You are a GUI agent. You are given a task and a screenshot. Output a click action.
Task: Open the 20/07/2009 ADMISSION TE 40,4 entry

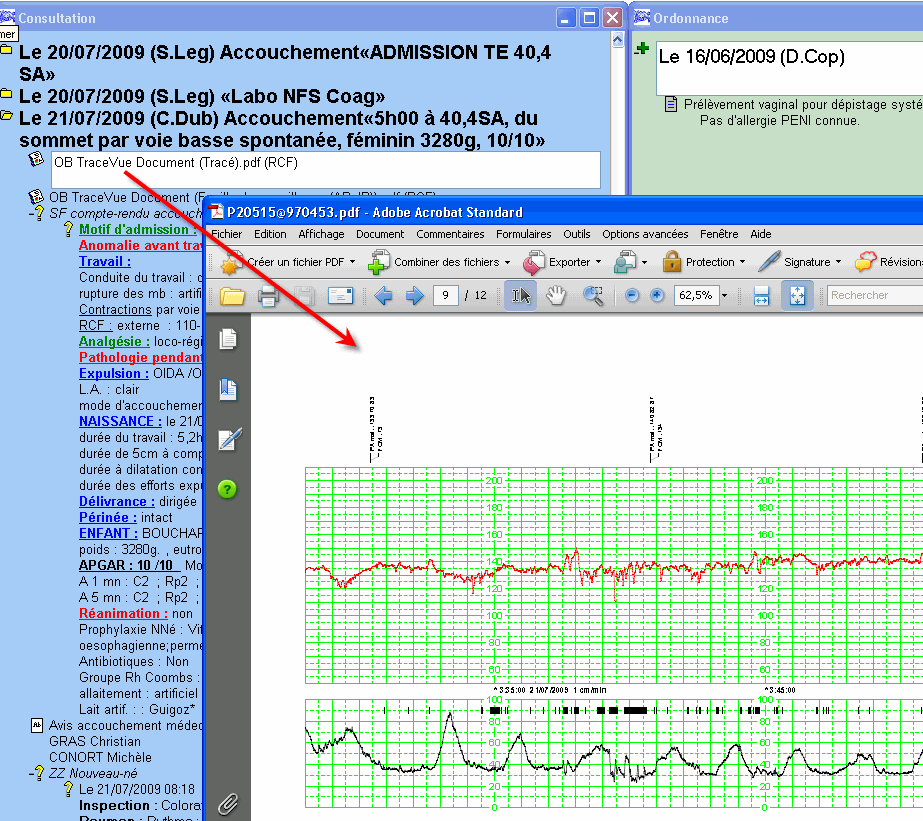[285, 63]
